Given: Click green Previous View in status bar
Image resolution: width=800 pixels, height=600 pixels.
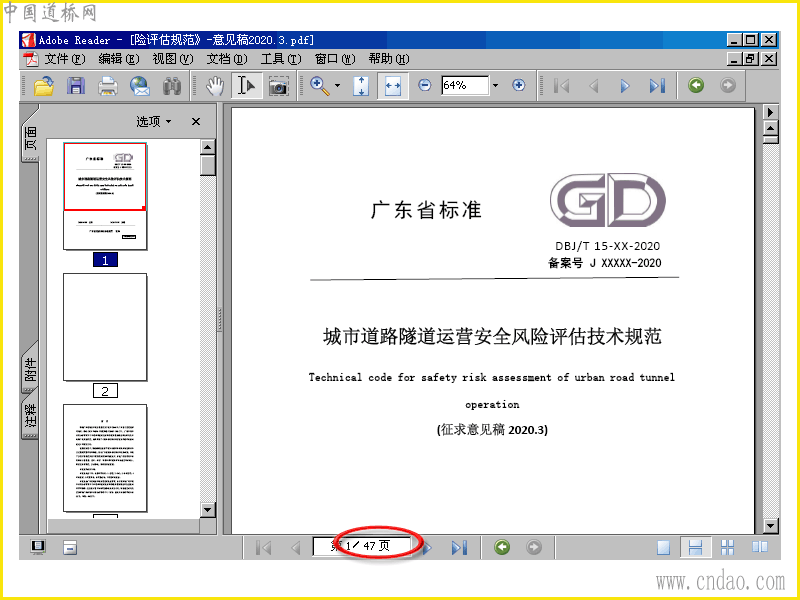Looking at the screenshot, I should (x=502, y=547).
